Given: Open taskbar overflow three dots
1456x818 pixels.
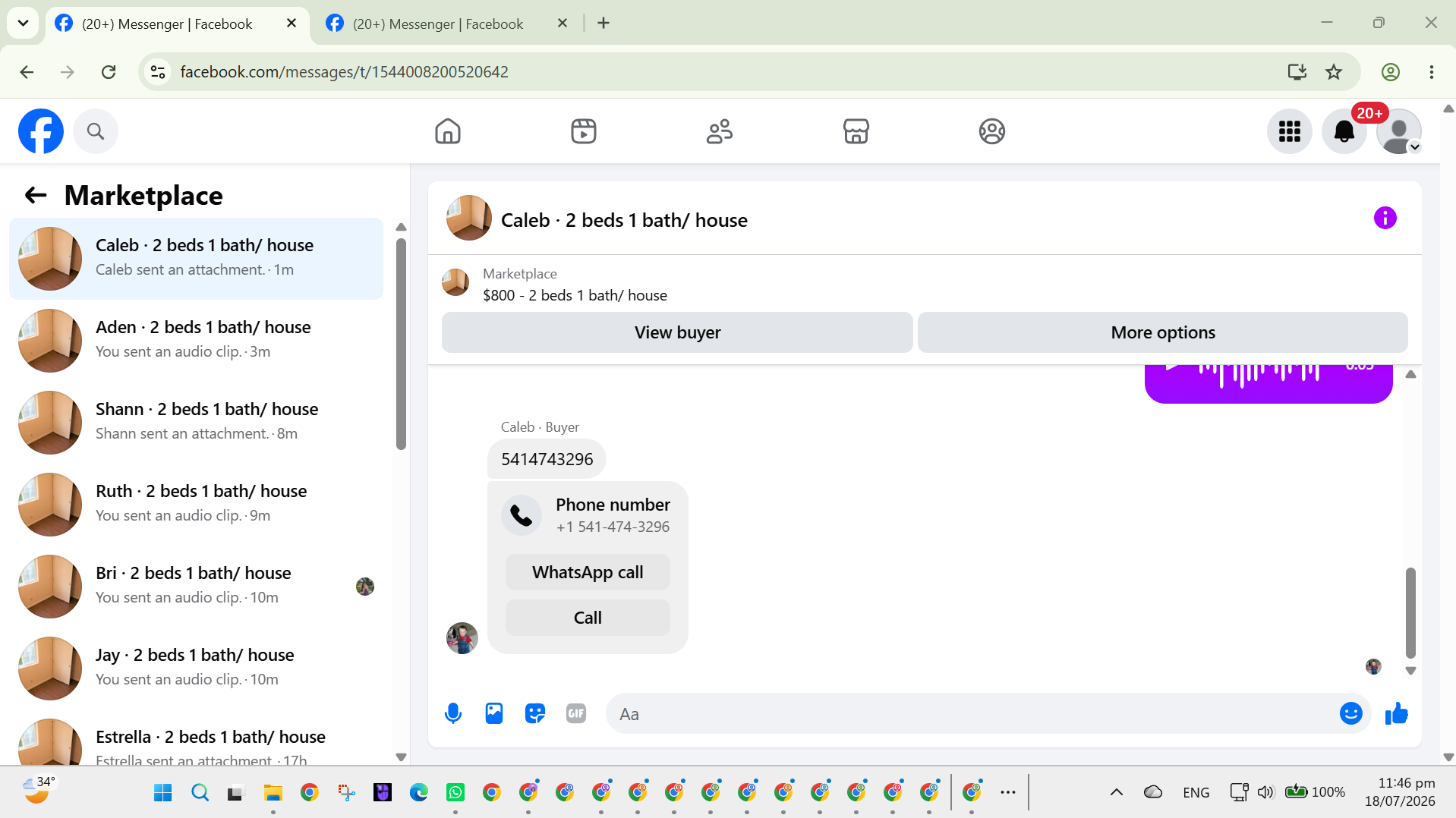Looking at the screenshot, I should (x=1008, y=792).
